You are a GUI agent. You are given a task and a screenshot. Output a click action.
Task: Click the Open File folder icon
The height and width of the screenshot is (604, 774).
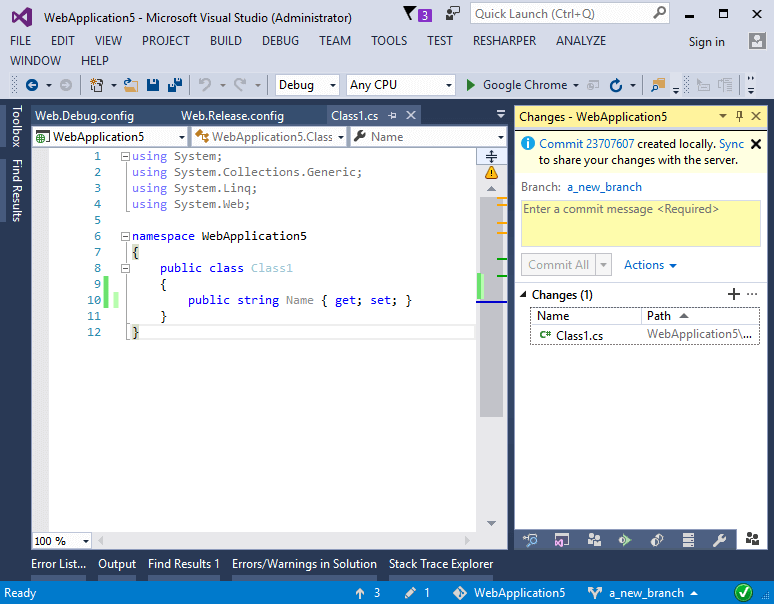[x=130, y=85]
